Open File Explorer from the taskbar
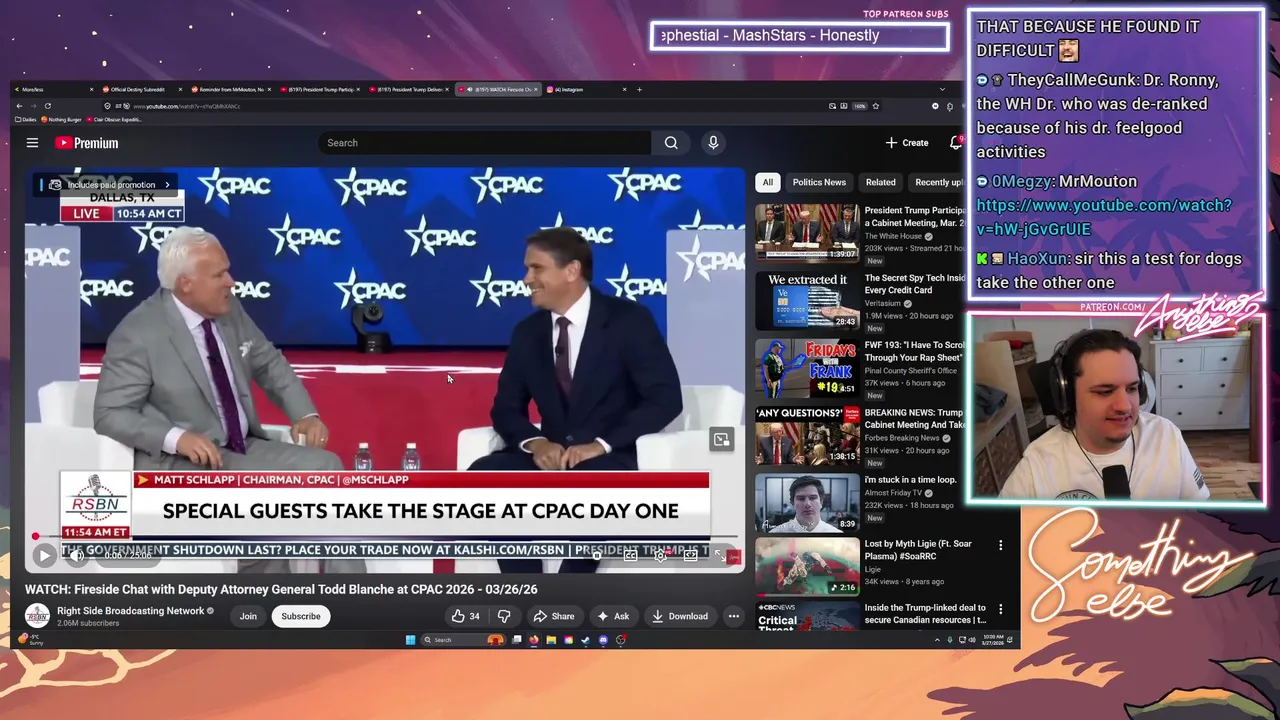Image resolution: width=1280 pixels, height=720 pixels. point(551,640)
